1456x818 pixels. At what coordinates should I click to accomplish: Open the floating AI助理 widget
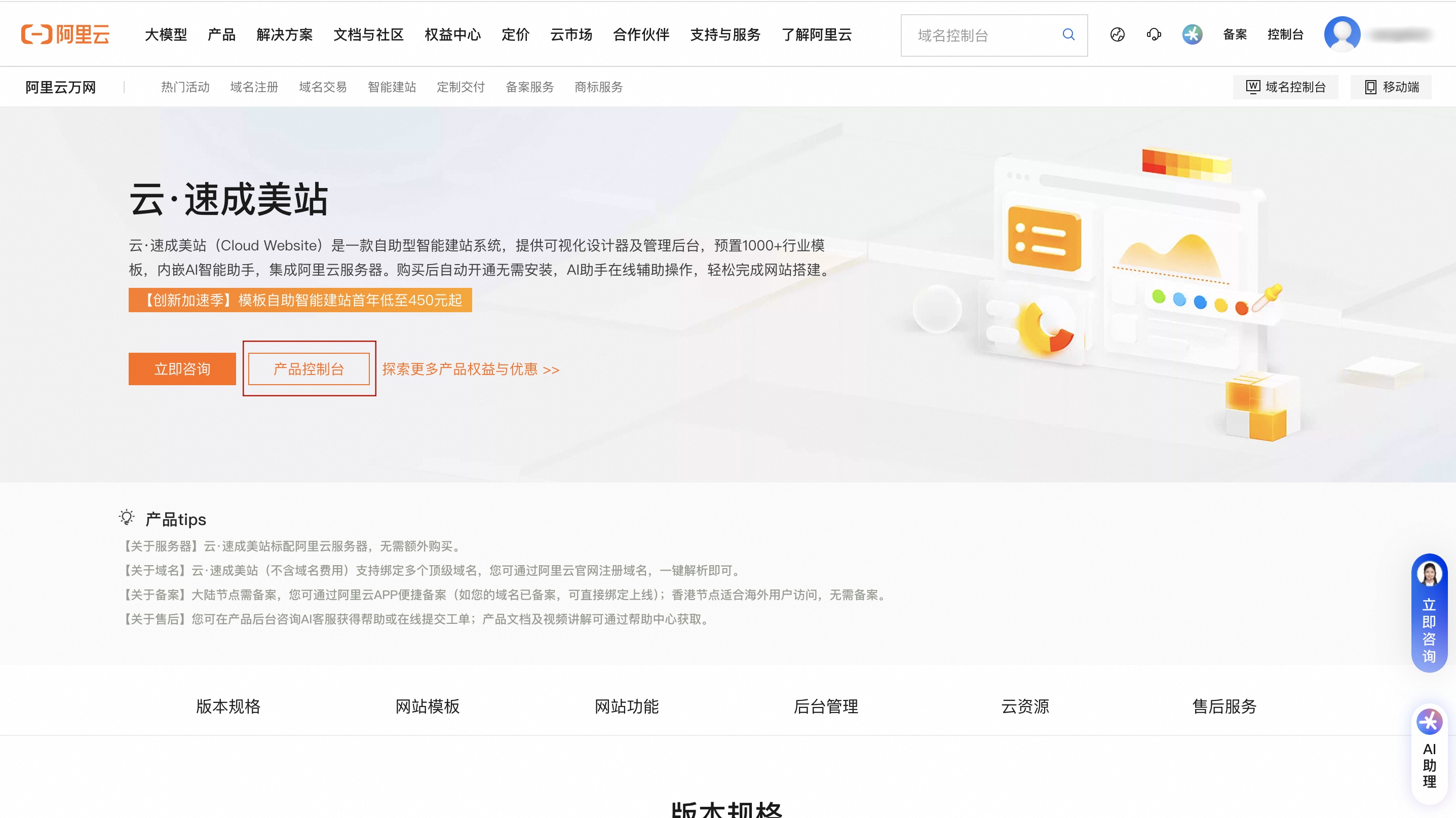pos(1429,754)
